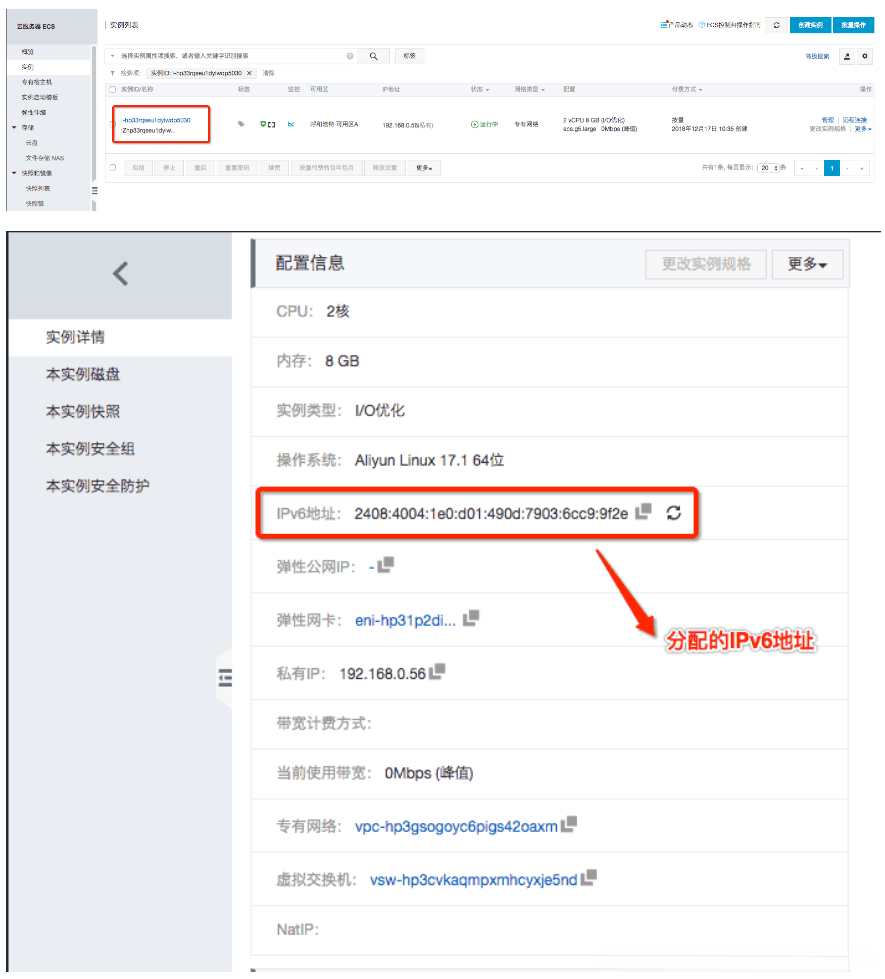The height and width of the screenshot is (979, 885).
Task: Click the green shield security icon in instance row
Action: [x=263, y=124]
